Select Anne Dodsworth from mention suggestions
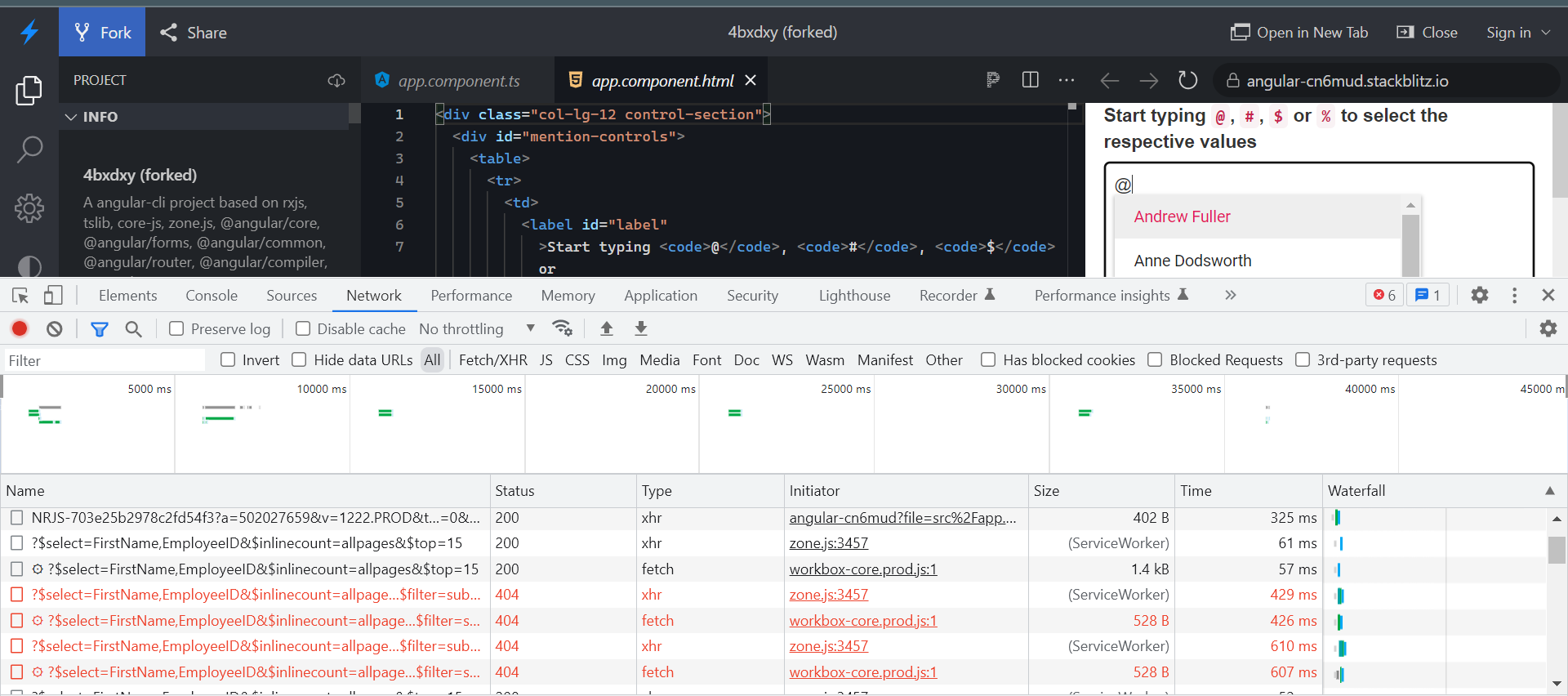This screenshot has width=1568, height=696. pyautogui.click(x=1258, y=260)
